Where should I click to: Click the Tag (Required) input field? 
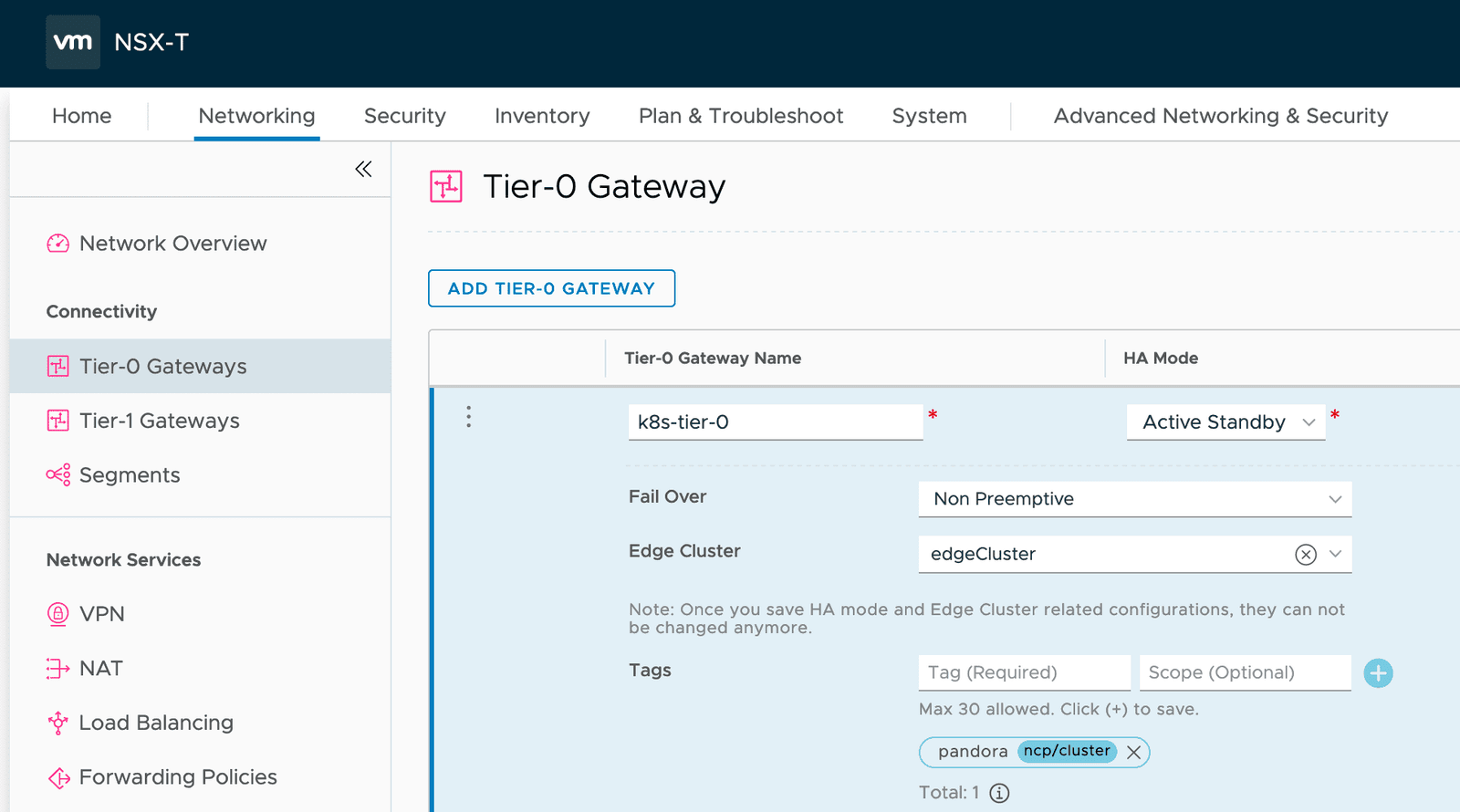1024,672
